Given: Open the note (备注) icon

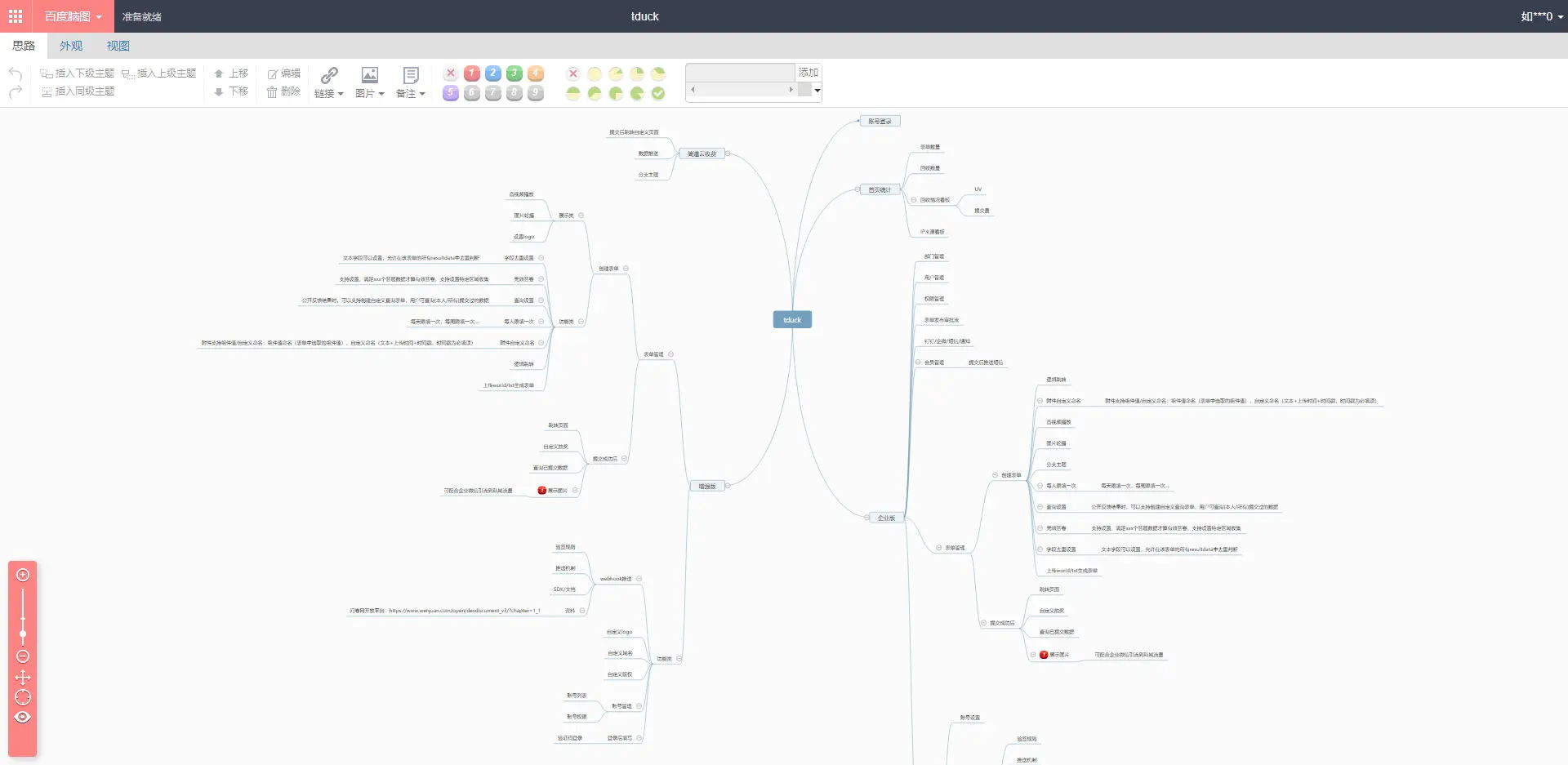Looking at the screenshot, I should (x=411, y=75).
